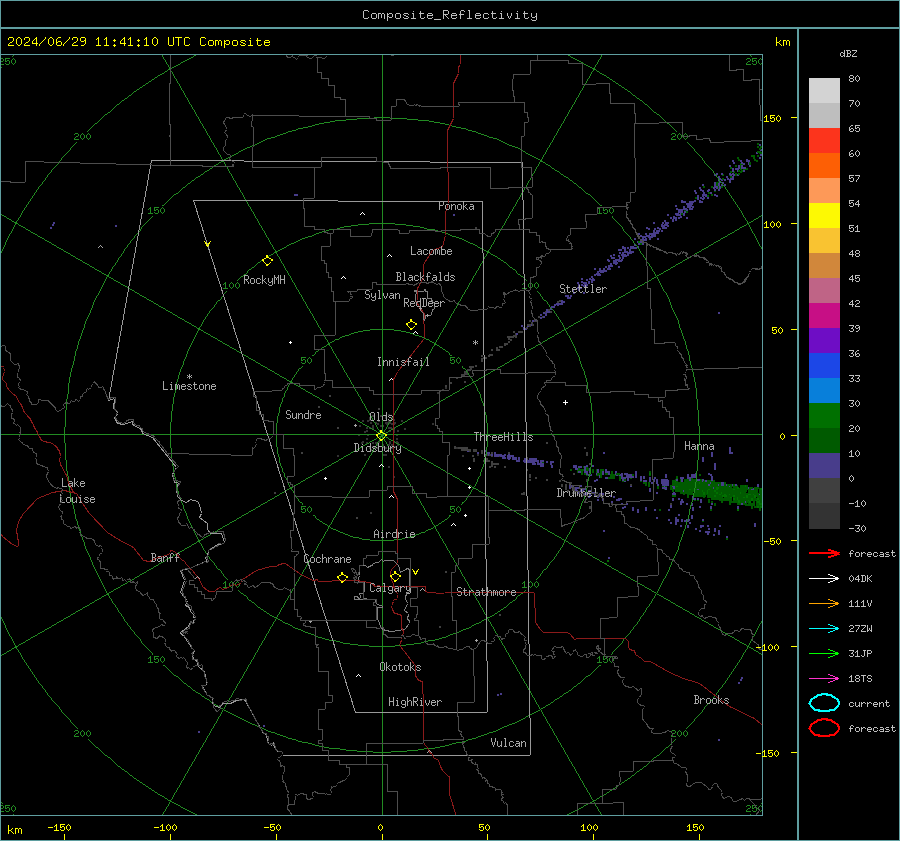This screenshot has height=841, width=900.
Task: Click the orange 111V arrow legend icon
Action: click(824, 603)
